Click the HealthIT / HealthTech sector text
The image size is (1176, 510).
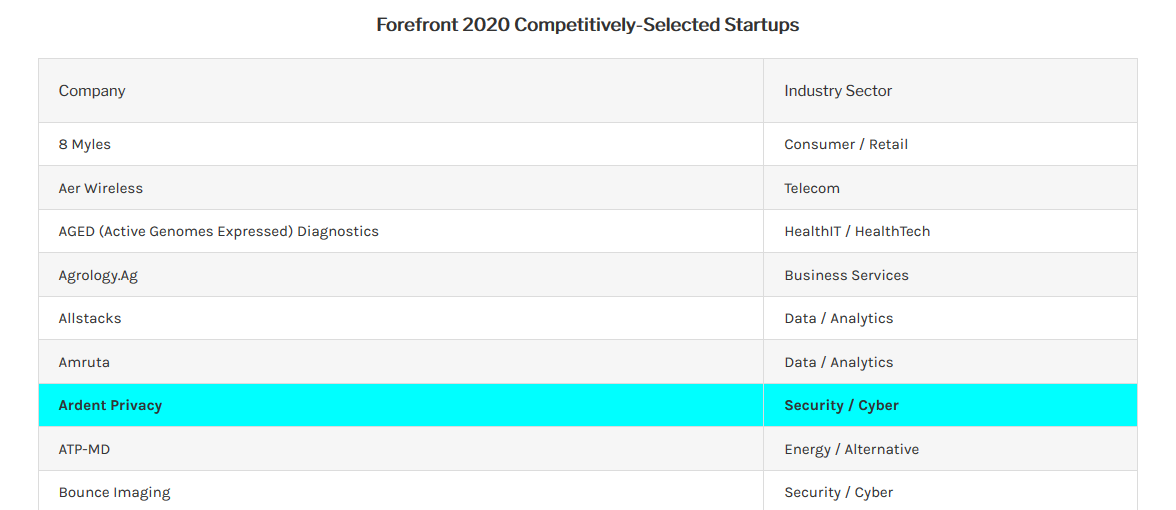pyautogui.click(x=857, y=231)
